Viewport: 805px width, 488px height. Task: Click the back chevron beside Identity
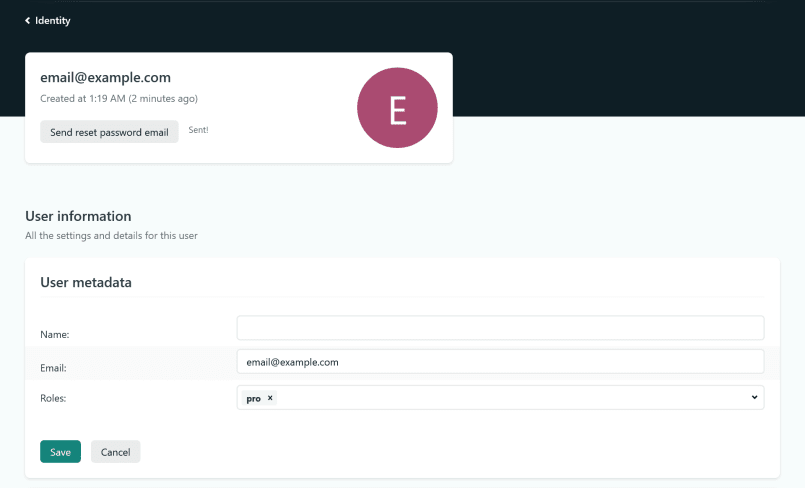pos(28,21)
